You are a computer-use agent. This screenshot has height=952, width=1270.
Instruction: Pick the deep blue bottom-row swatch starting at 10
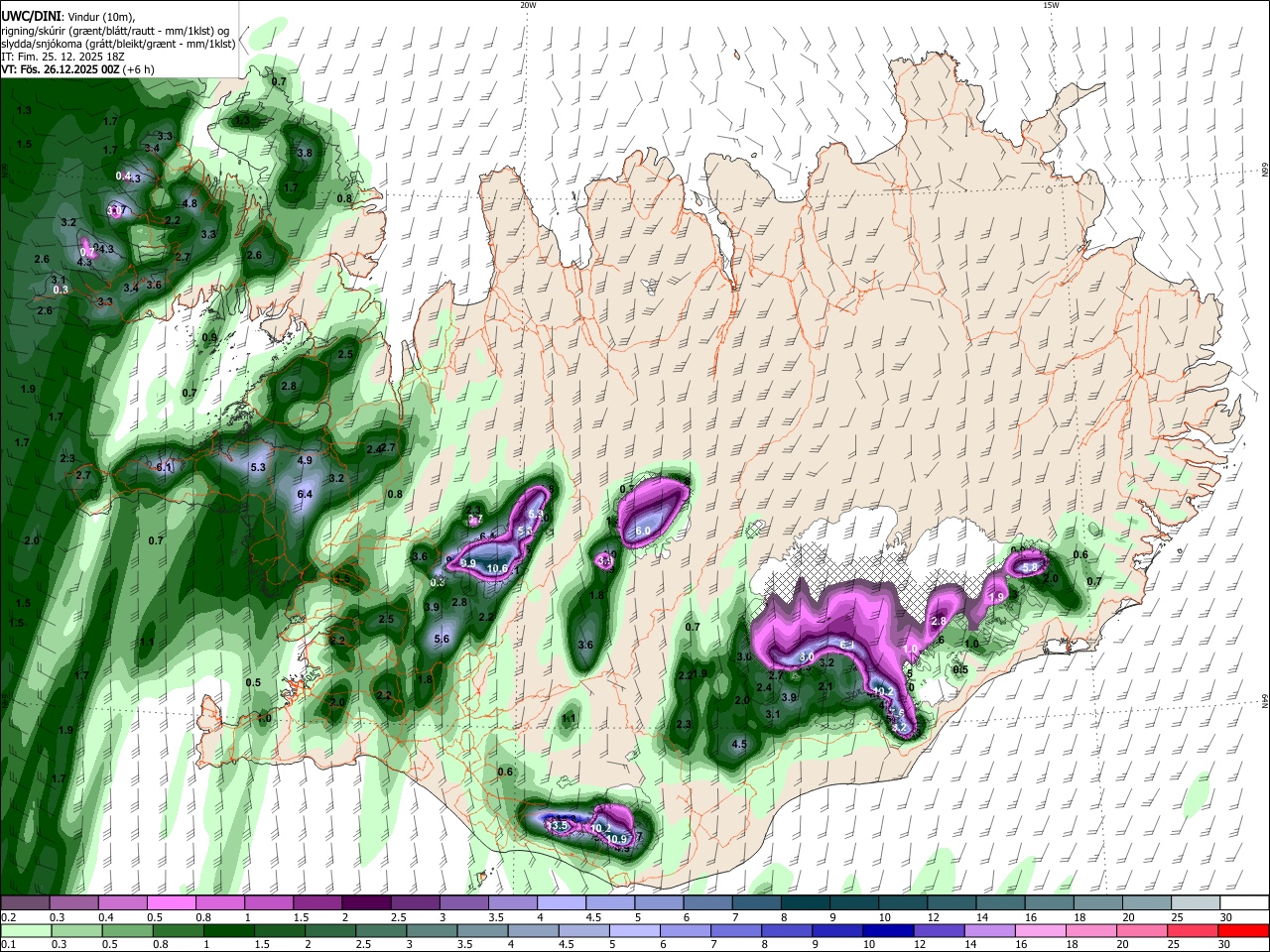tap(888, 930)
